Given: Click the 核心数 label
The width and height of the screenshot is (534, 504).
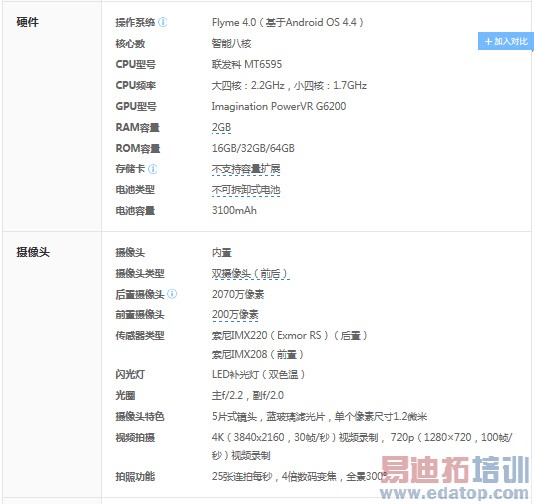Looking at the screenshot, I should [130, 44].
